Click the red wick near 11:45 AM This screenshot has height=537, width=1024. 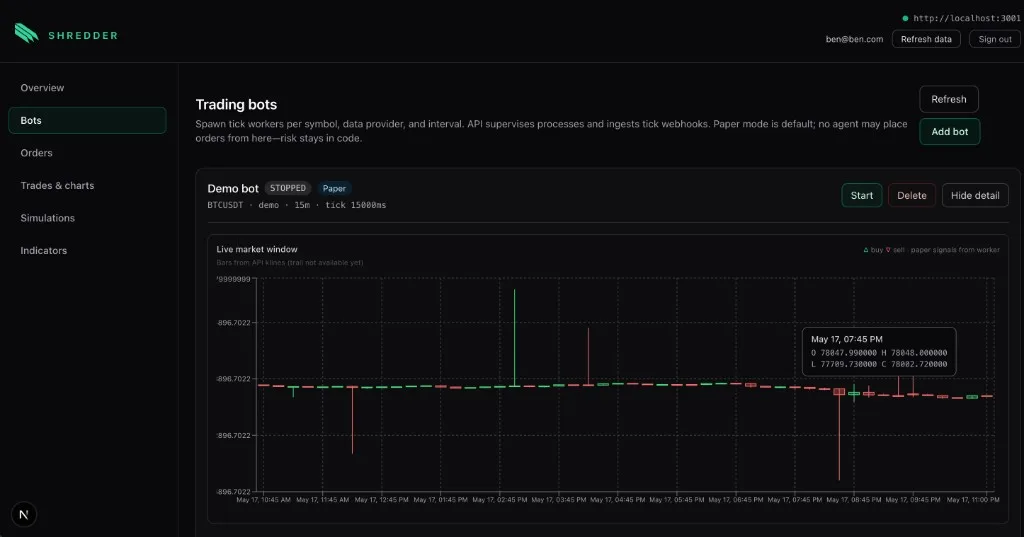pyautogui.click(x=353, y=420)
